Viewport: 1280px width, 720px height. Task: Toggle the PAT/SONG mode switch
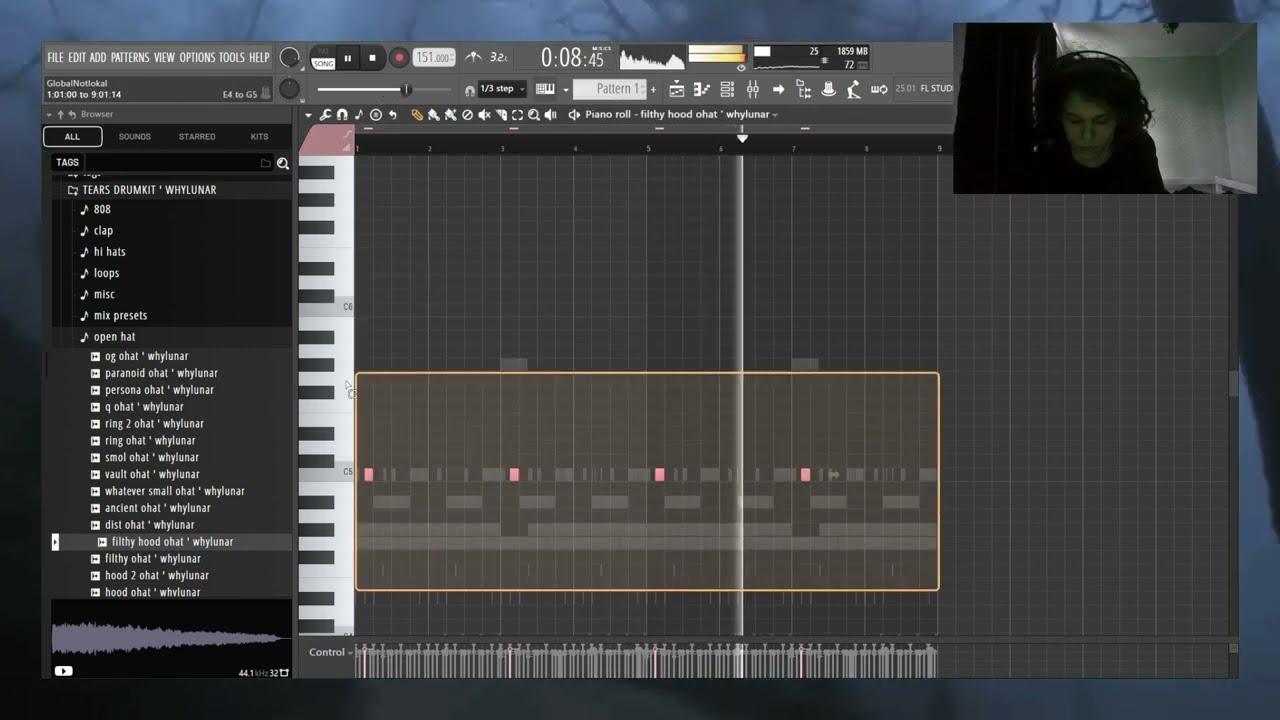coord(323,58)
